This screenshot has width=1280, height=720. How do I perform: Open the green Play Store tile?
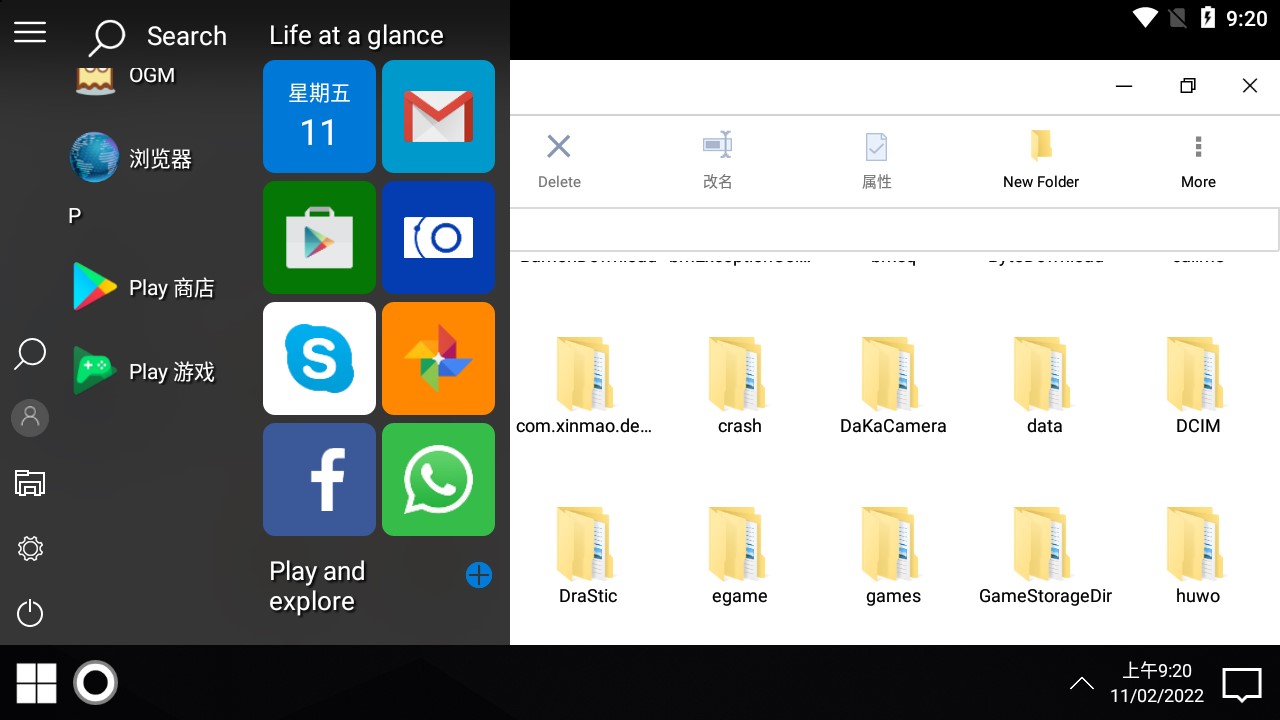pyautogui.click(x=319, y=237)
